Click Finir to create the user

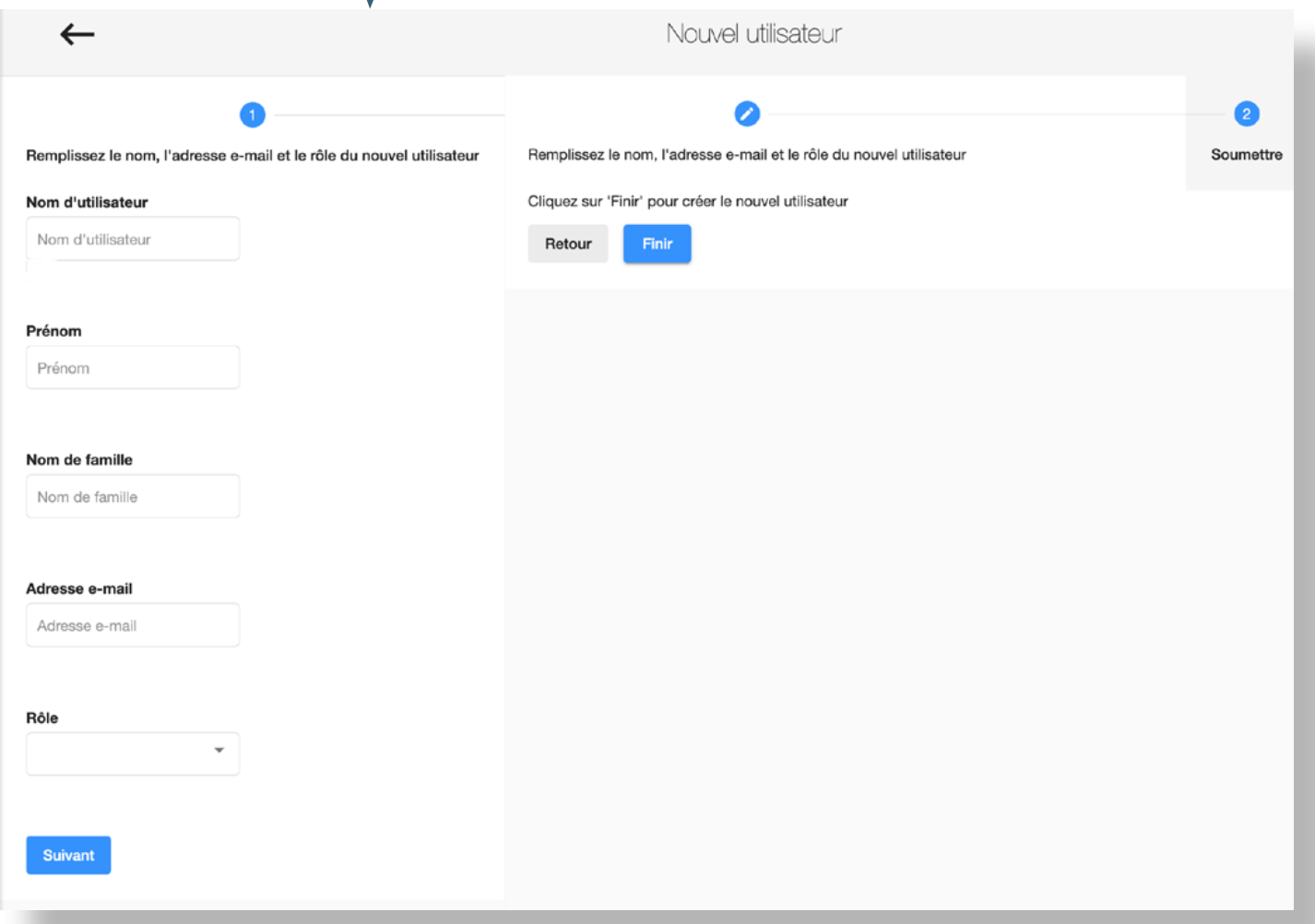[x=657, y=244]
